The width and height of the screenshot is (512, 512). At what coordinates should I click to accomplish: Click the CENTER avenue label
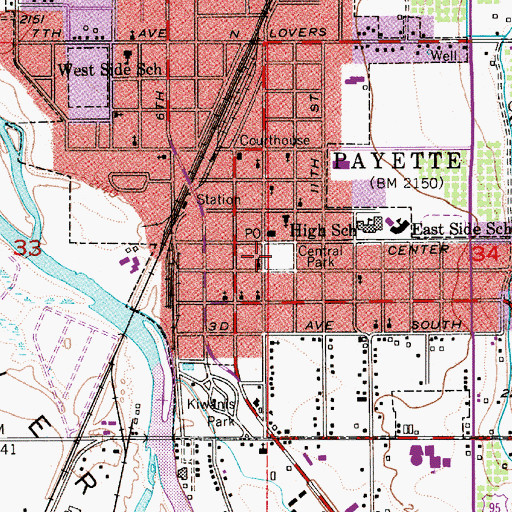[418, 250]
